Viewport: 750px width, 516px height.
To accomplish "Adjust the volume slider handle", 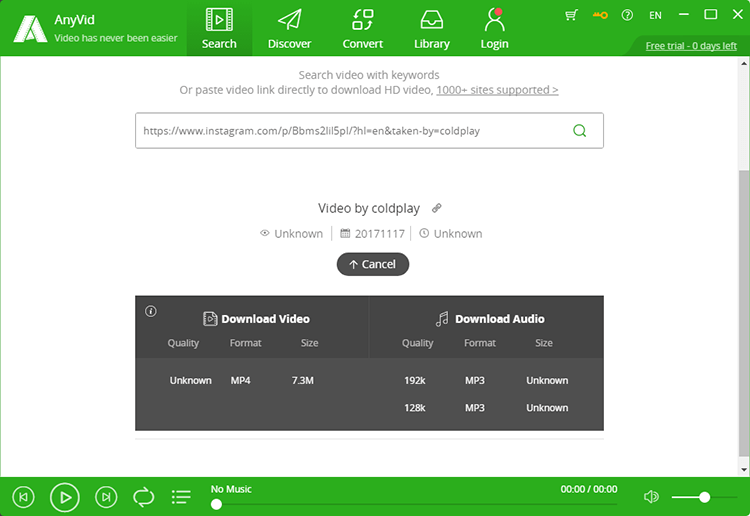I will click(704, 497).
